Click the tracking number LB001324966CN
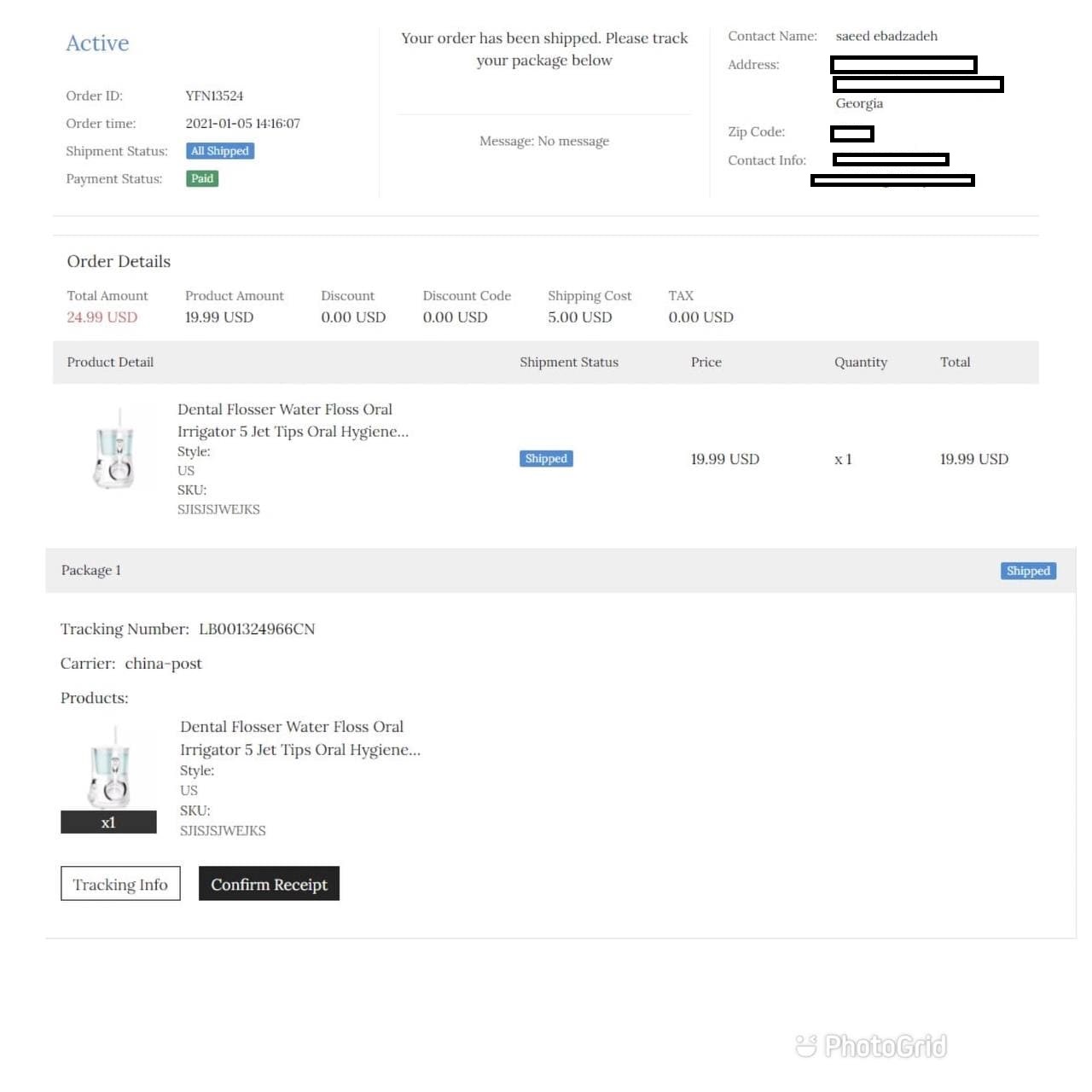Viewport: 1092px width, 1092px height. pyautogui.click(x=257, y=629)
